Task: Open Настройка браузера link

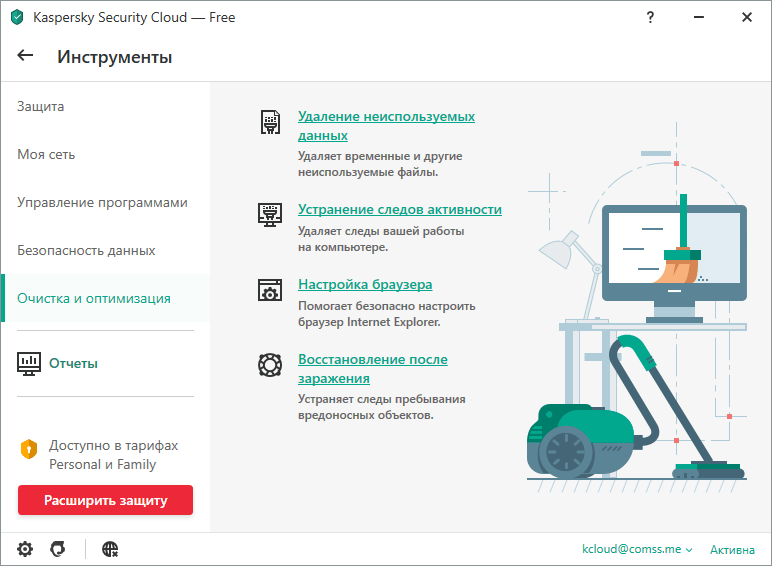Action: point(365,284)
